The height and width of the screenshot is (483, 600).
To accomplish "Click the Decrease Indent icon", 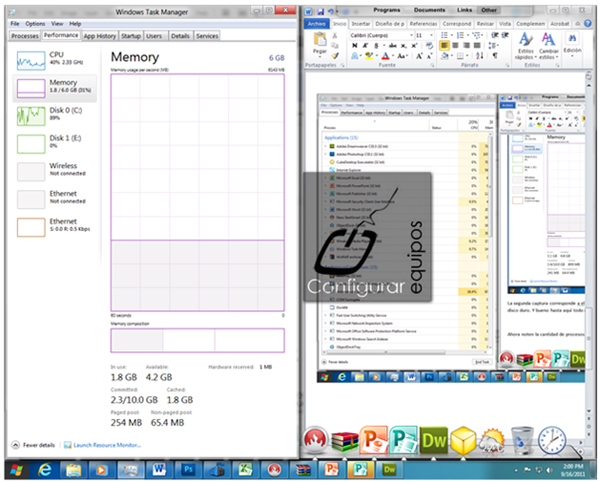I will coord(494,35).
